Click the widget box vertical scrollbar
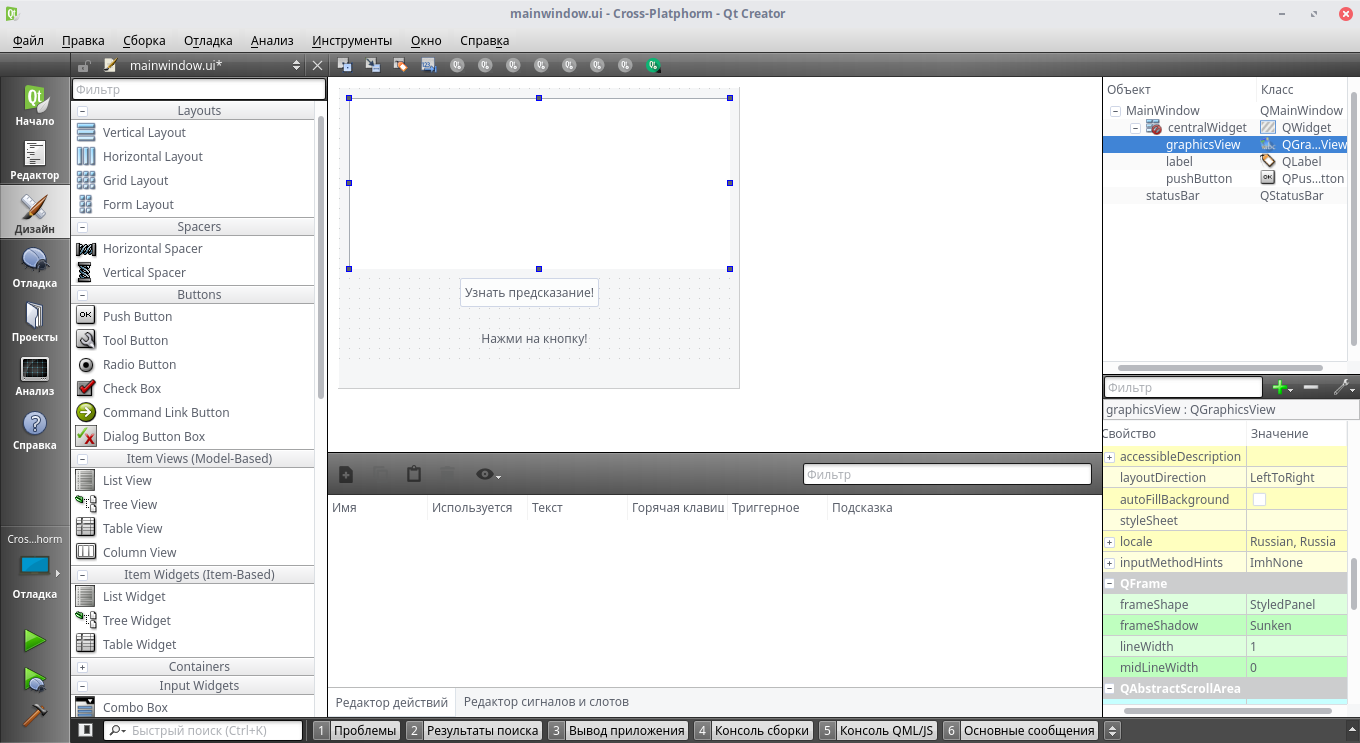 pyautogui.click(x=321, y=256)
